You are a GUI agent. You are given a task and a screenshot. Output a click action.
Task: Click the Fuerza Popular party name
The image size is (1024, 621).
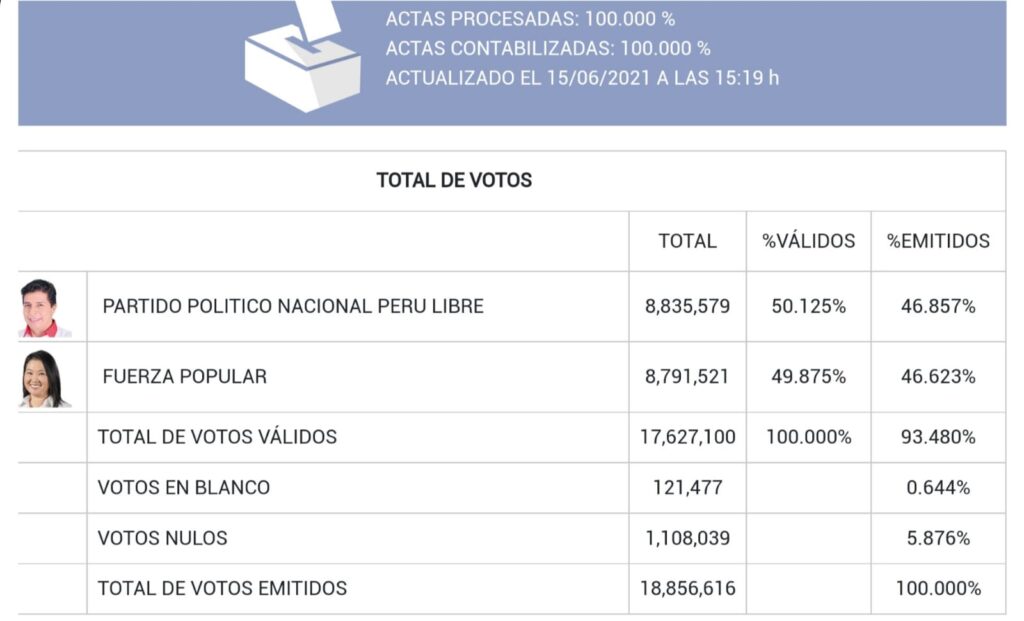185,377
